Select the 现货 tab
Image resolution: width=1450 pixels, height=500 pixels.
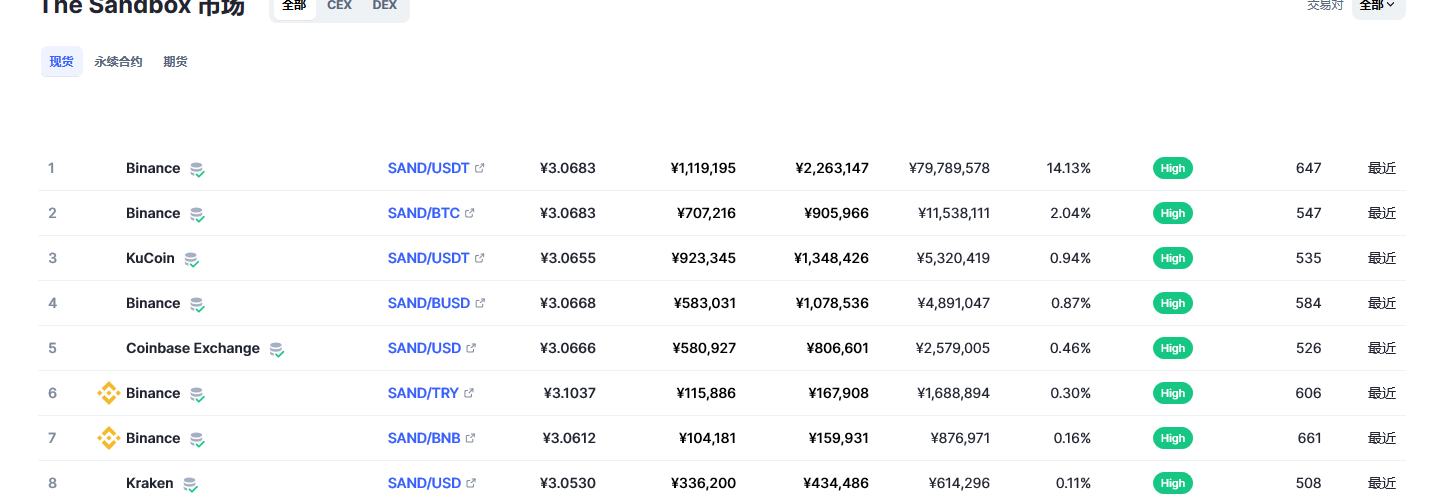coord(62,62)
